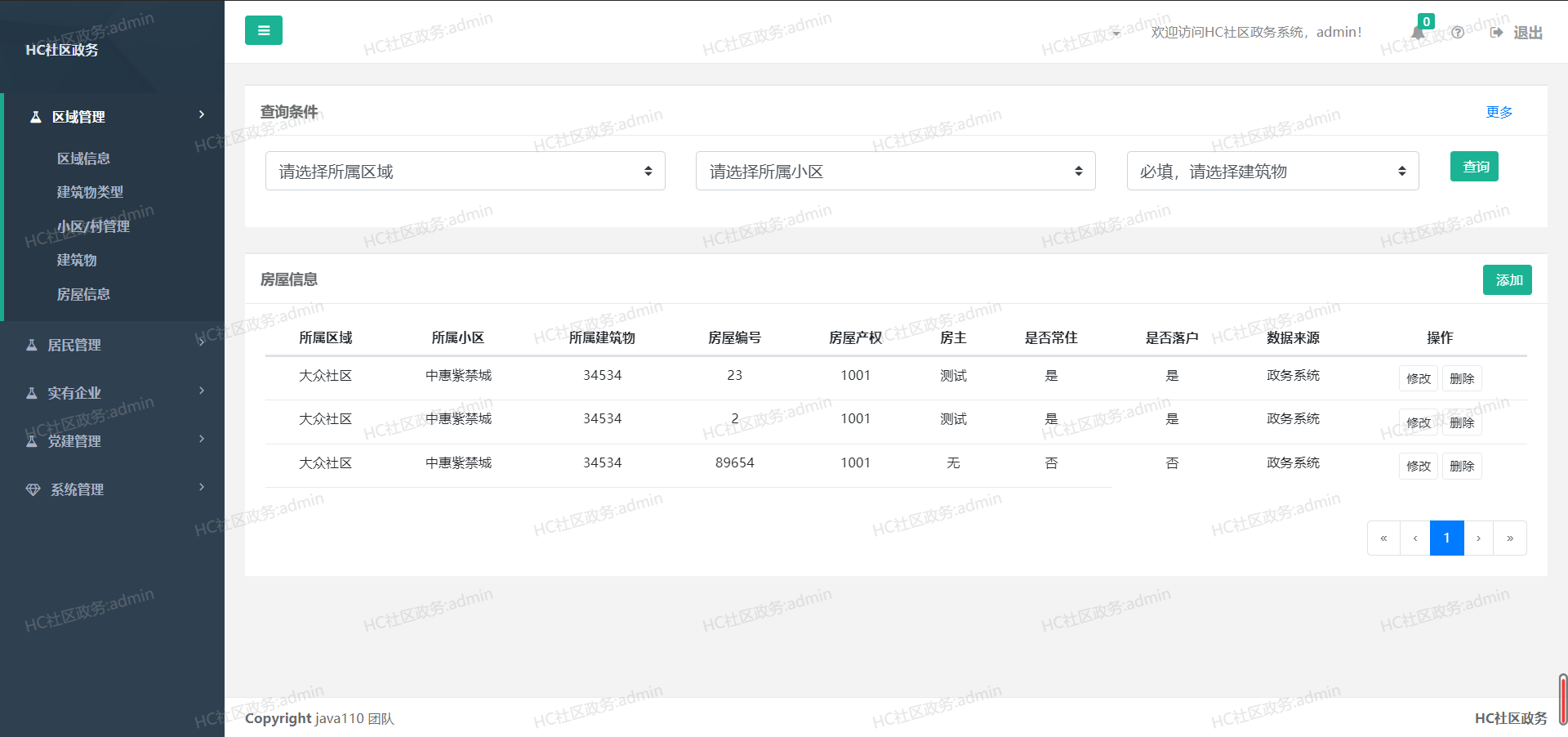The height and width of the screenshot is (737, 1568).
Task: Open the help question mark icon
Action: pyautogui.click(x=1458, y=33)
